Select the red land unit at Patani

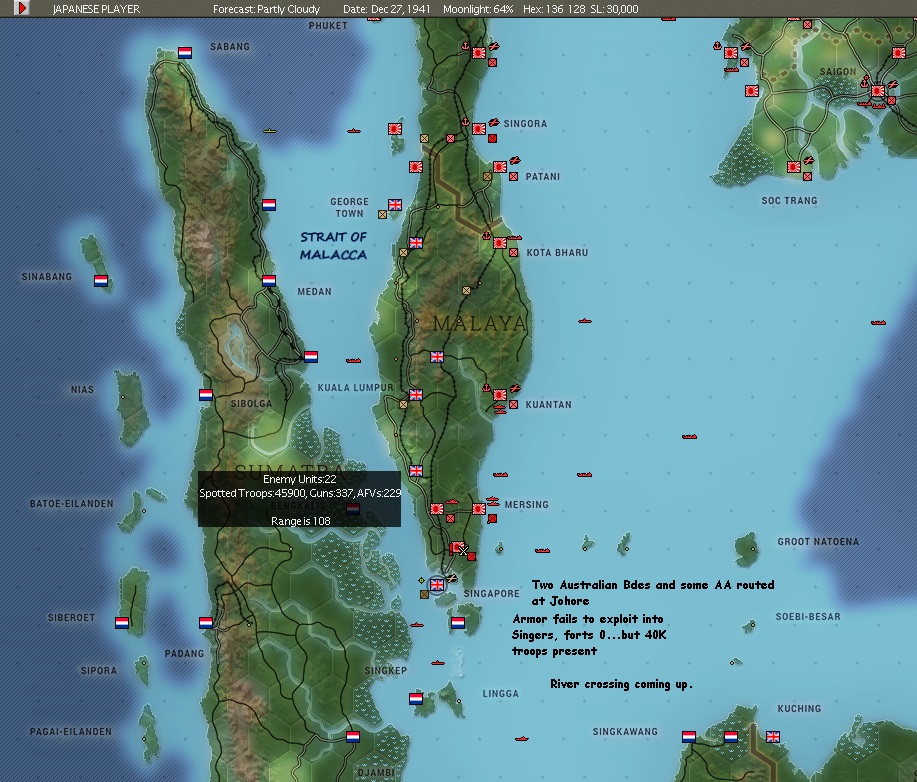pos(513,177)
